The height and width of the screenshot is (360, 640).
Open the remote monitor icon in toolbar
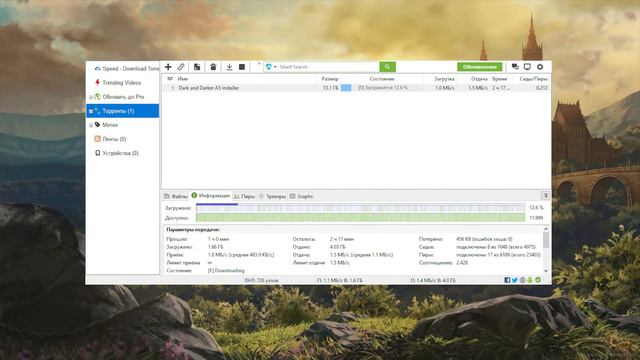[x=527, y=67]
